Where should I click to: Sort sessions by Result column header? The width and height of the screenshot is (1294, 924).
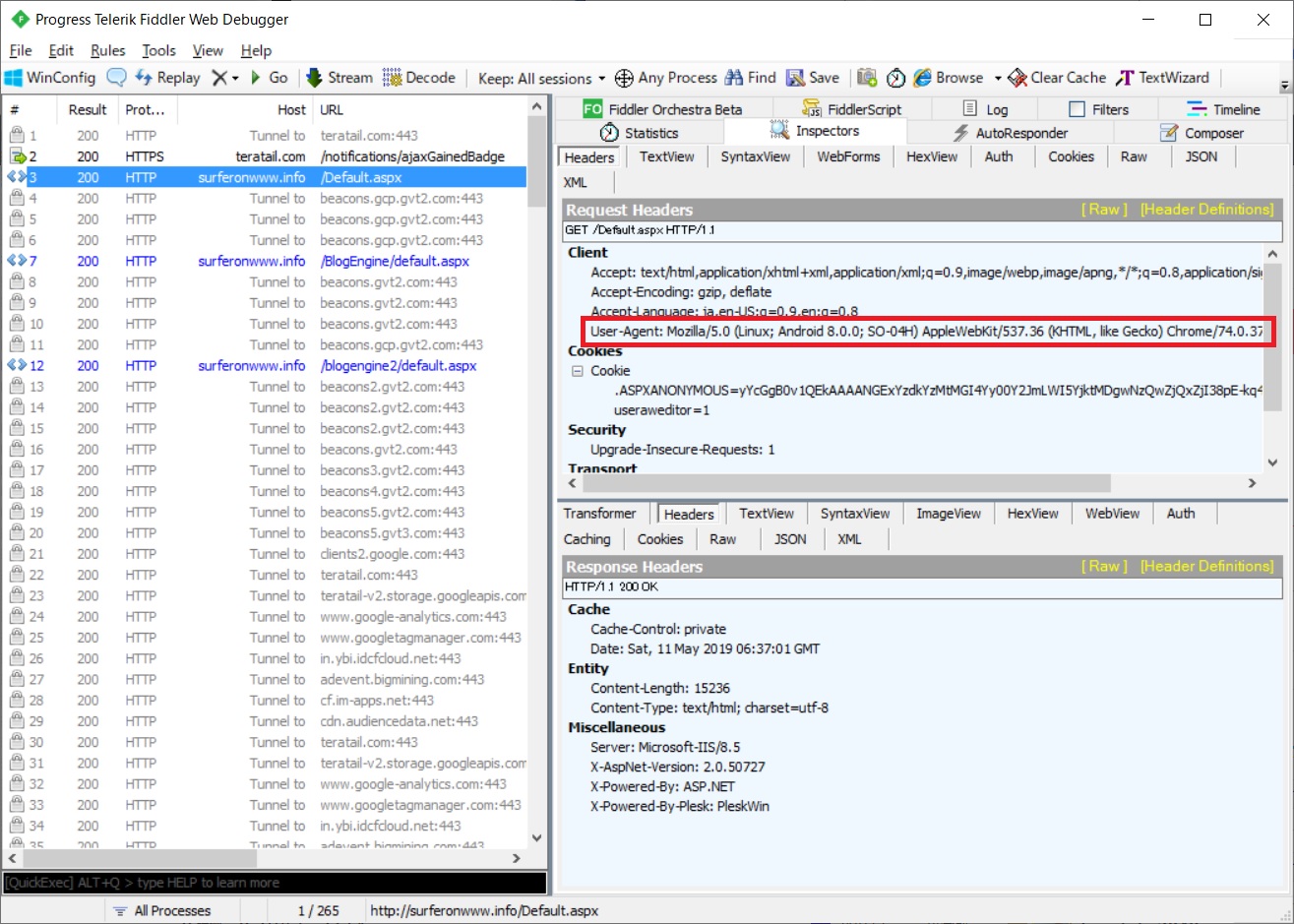[89, 110]
